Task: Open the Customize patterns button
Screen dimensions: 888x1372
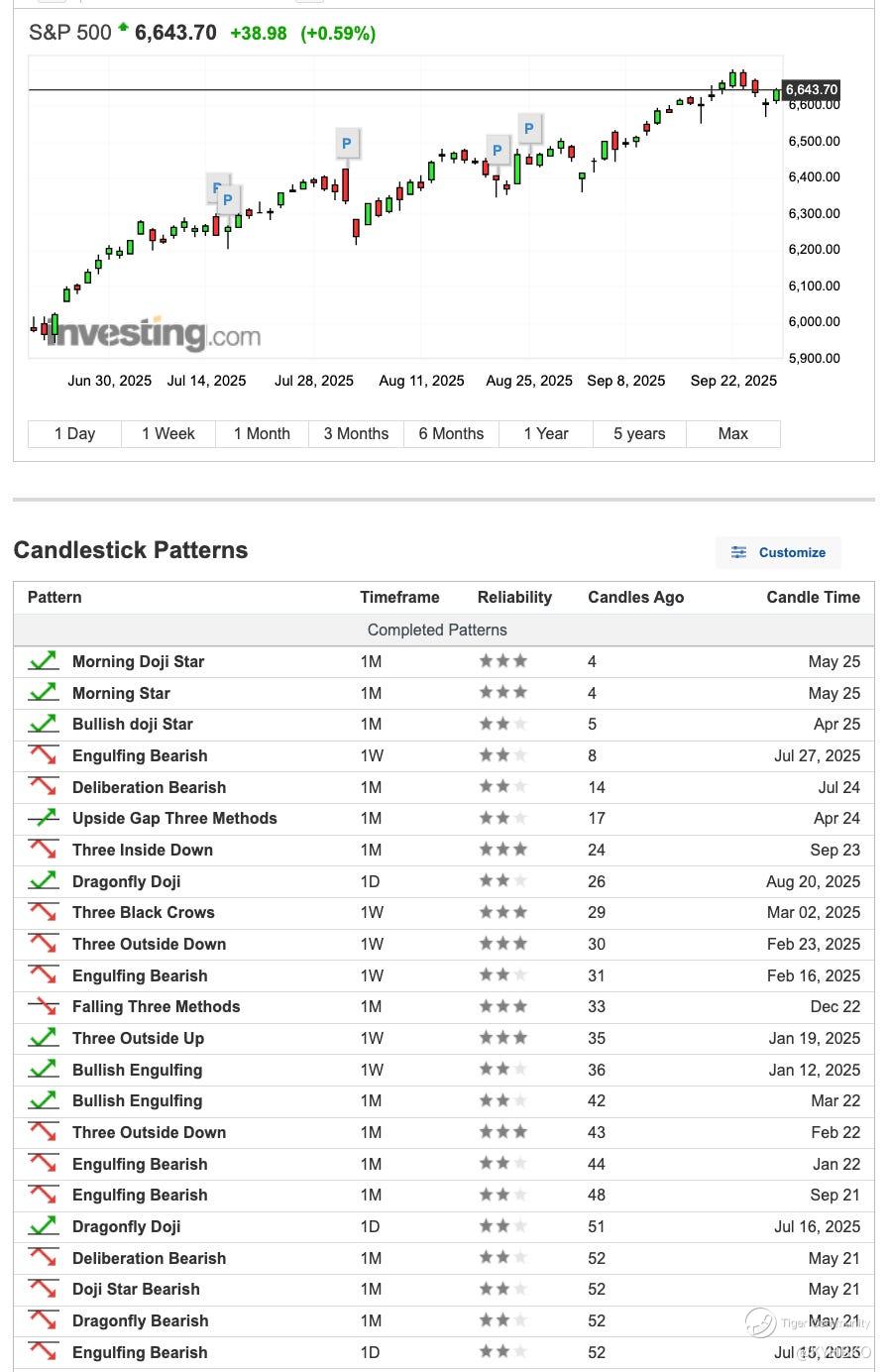Action: coord(778,552)
